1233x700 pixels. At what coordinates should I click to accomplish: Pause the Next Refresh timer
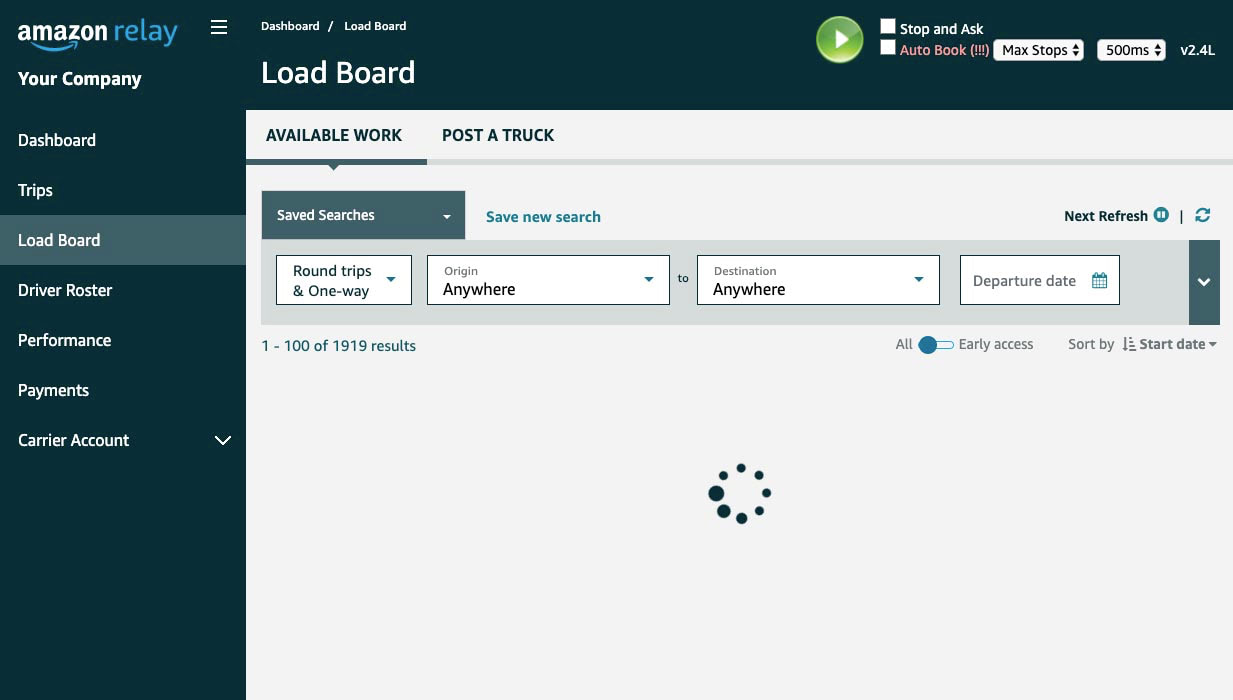pyautogui.click(x=1161, y=215)
